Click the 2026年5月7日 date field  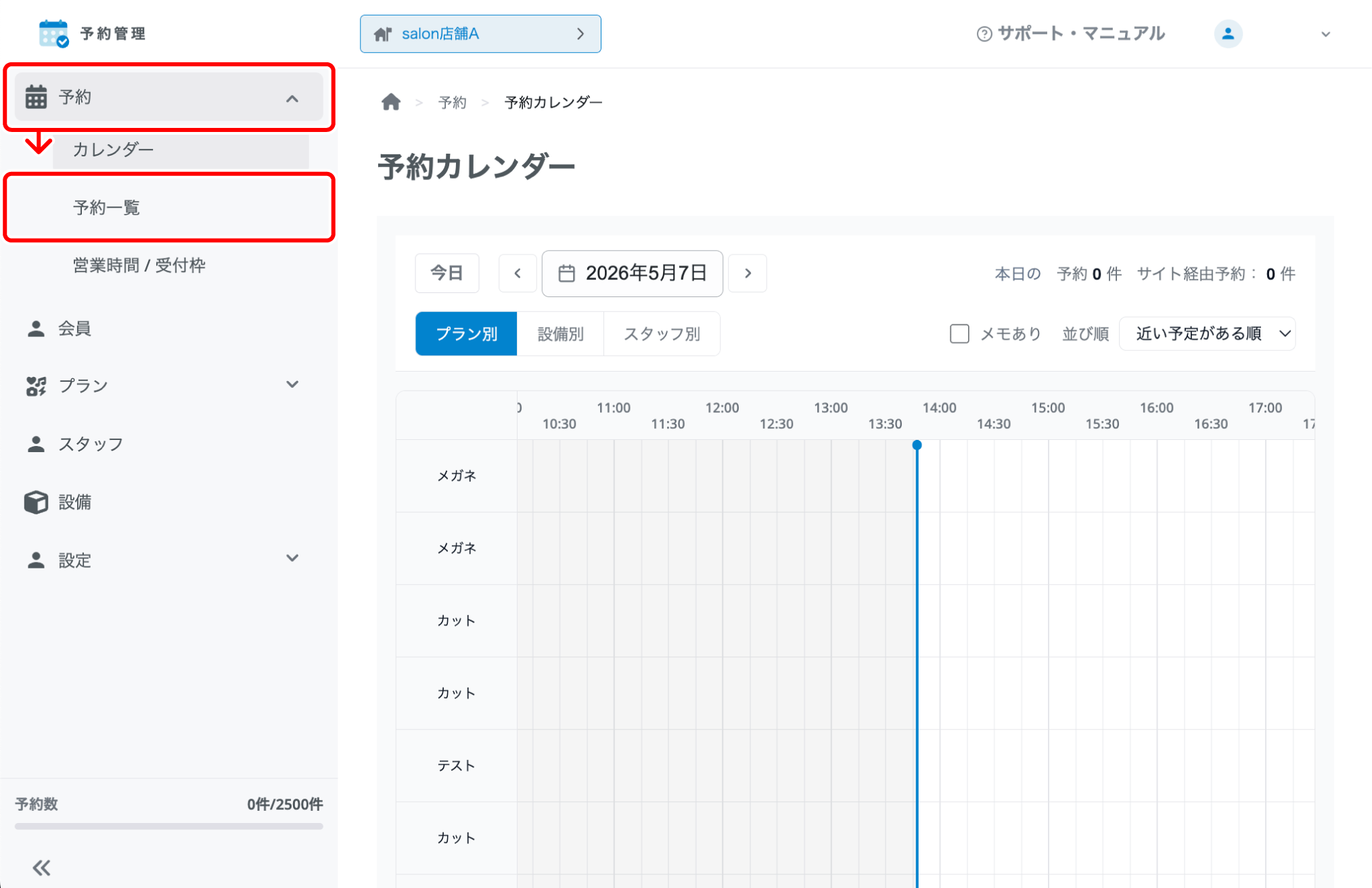click(633, 273)
